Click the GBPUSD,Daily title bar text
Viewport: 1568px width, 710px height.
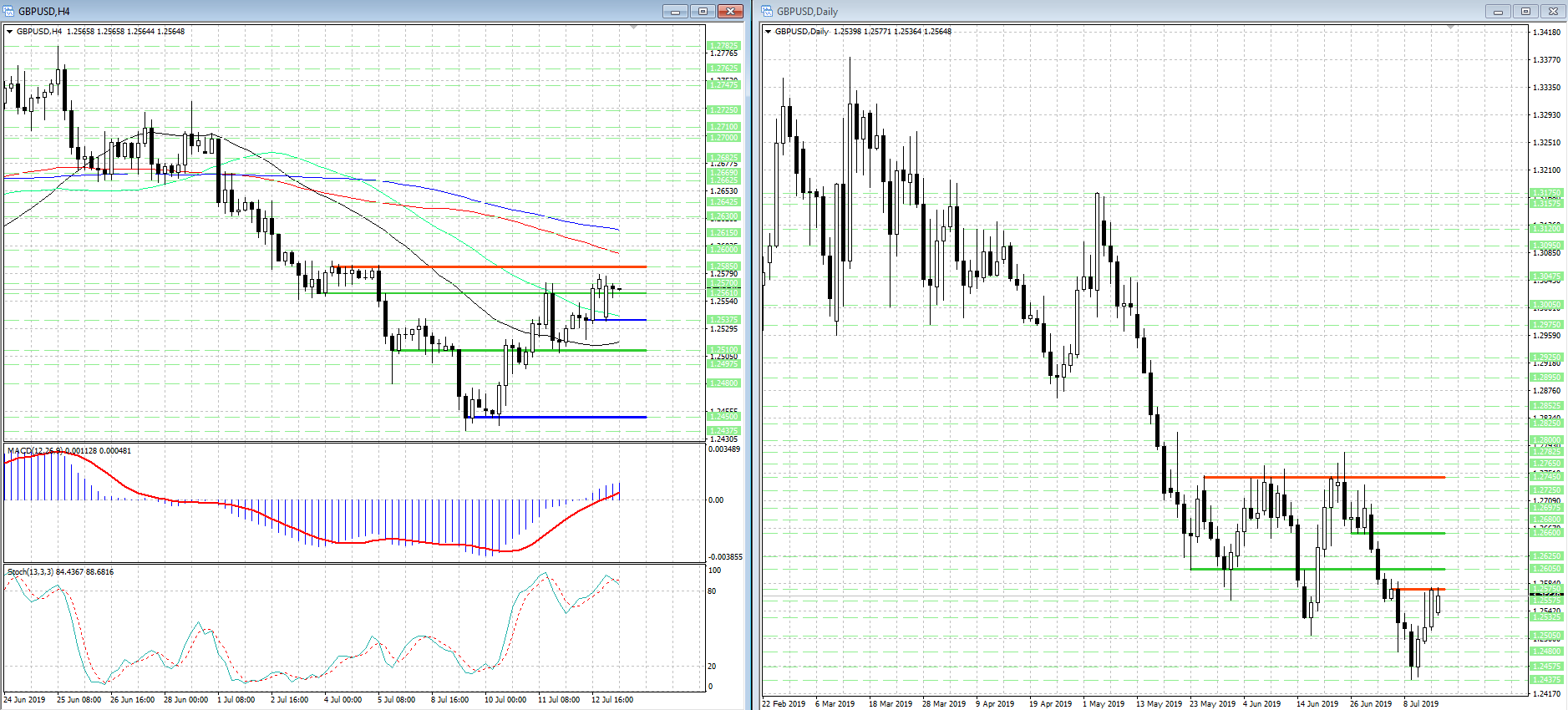[x=807, y=12]
